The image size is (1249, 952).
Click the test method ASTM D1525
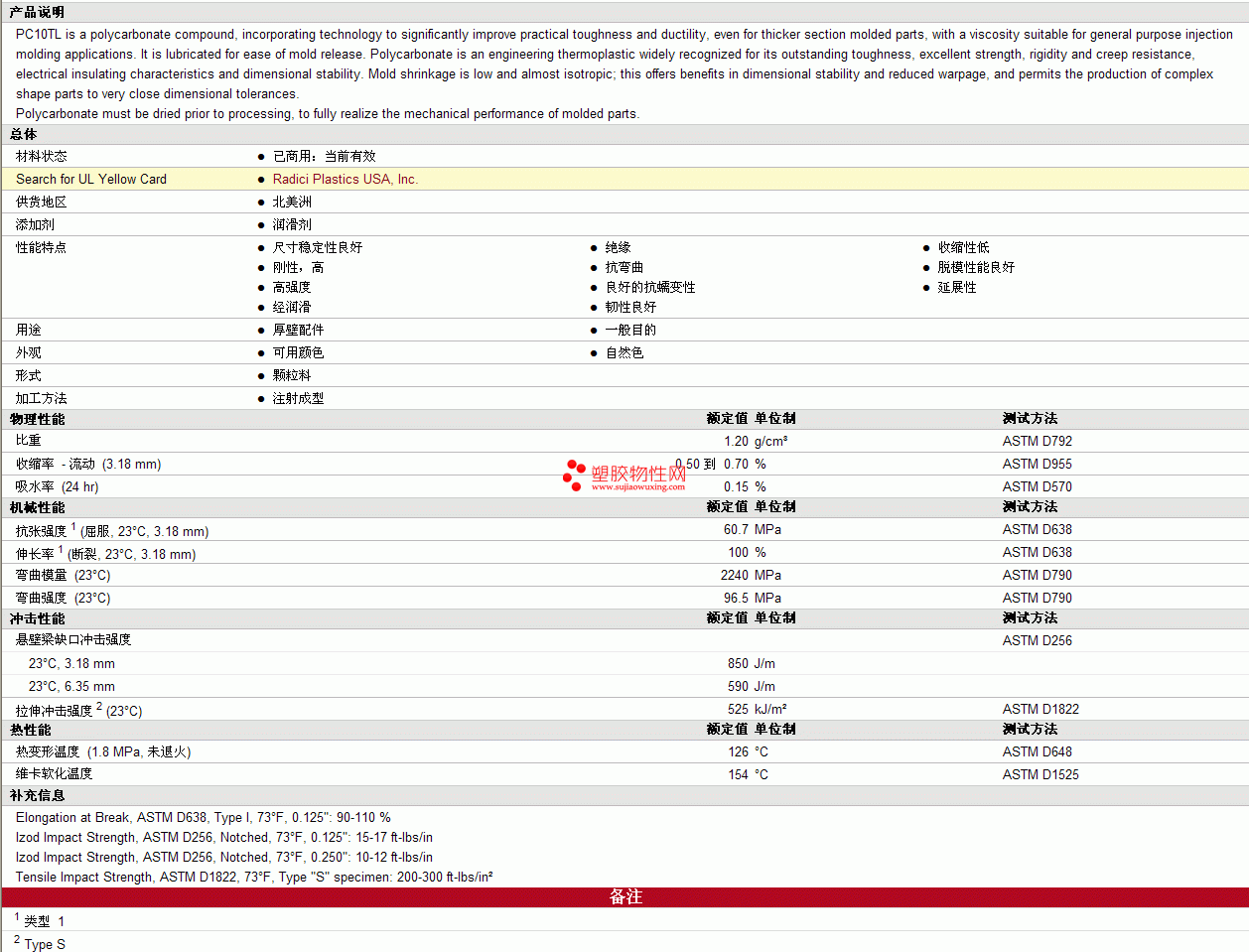[1041, 774]
